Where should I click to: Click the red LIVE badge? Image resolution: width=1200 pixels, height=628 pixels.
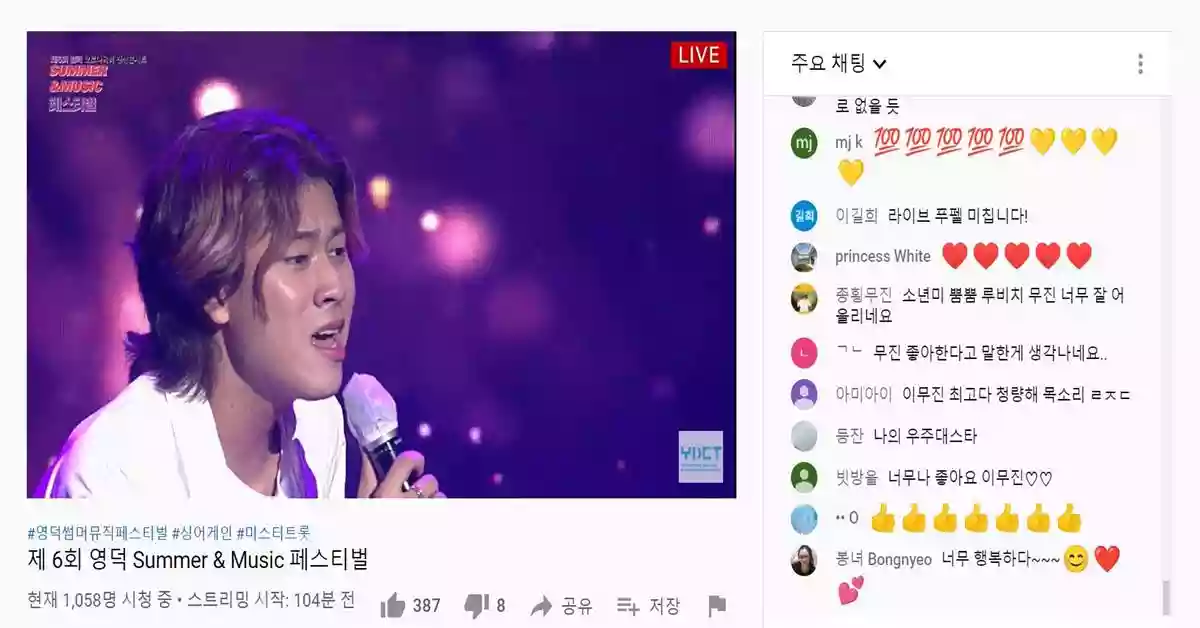coord(698,55)
